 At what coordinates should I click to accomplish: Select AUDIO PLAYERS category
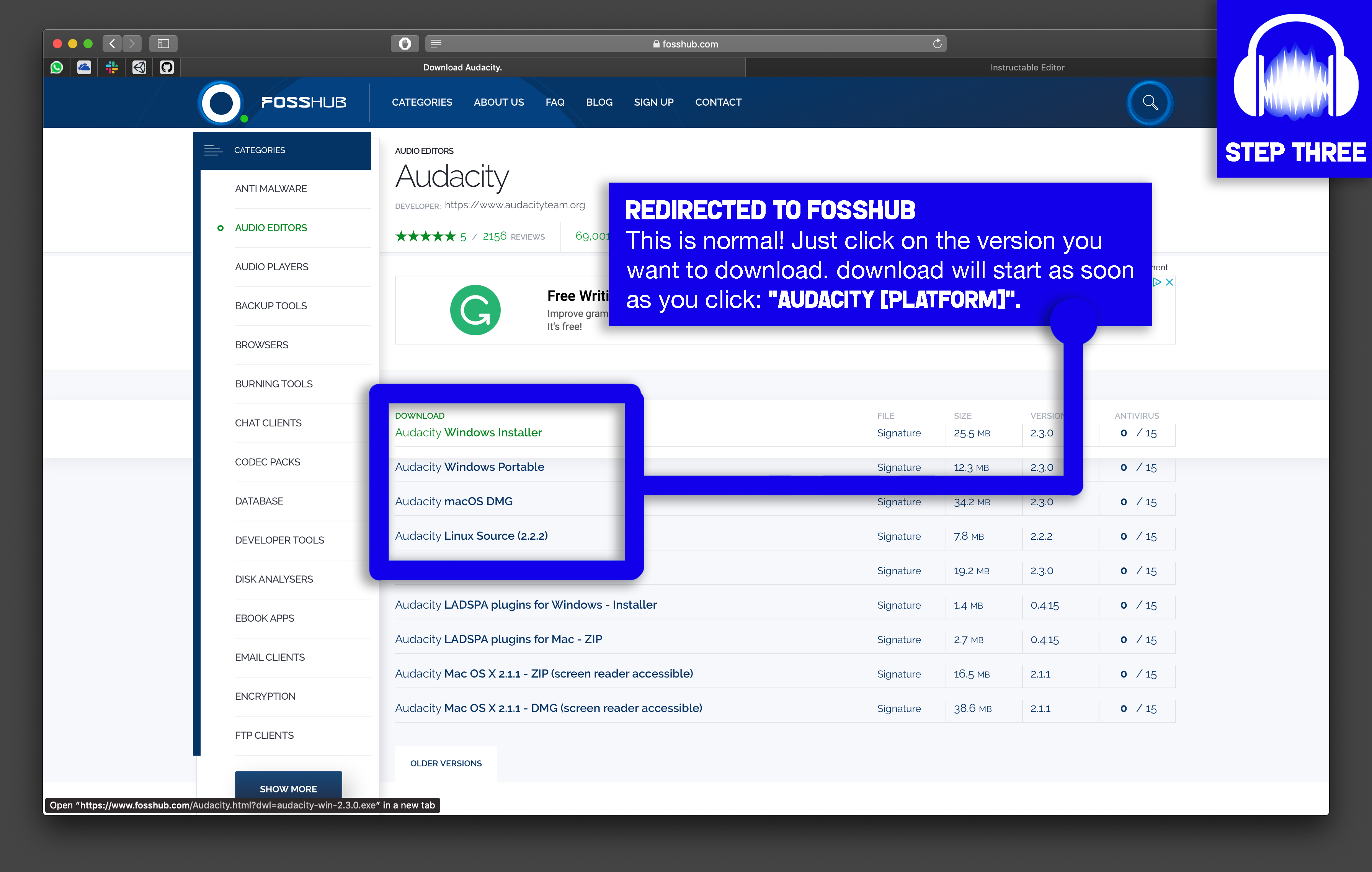click(x=271, y=266)
